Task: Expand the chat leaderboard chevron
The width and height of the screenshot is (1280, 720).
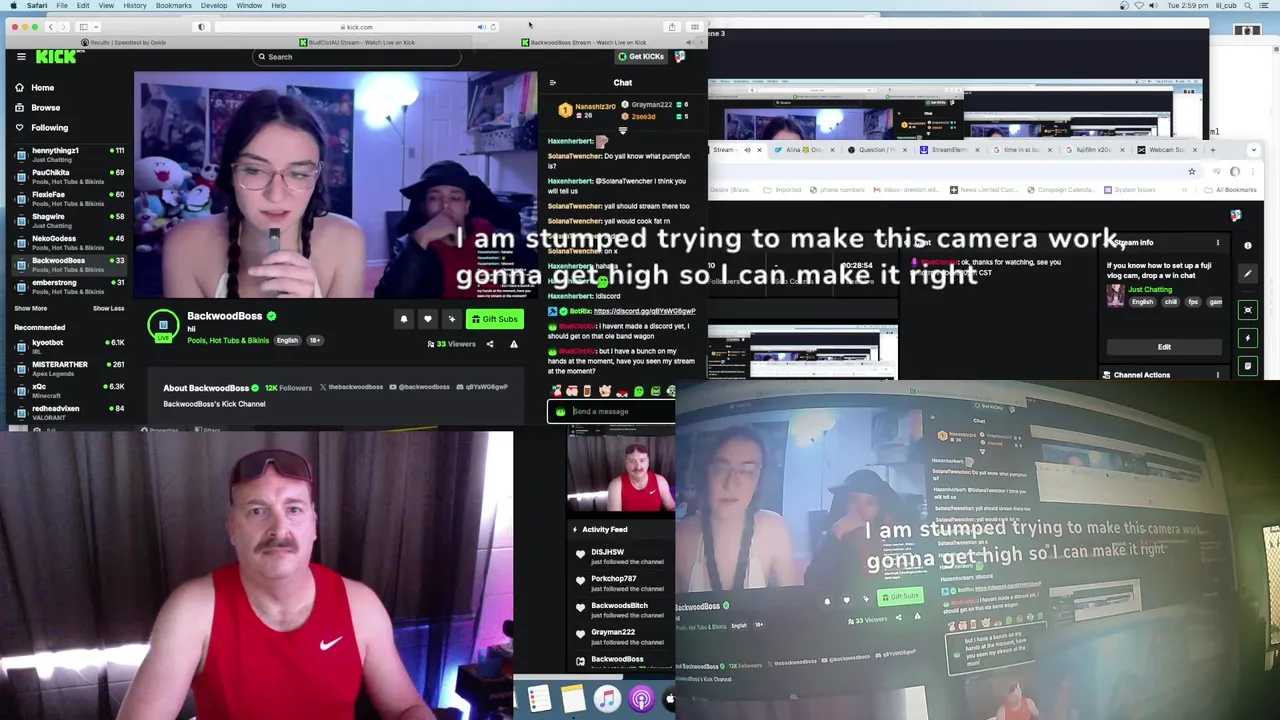Action: (622, 131)
